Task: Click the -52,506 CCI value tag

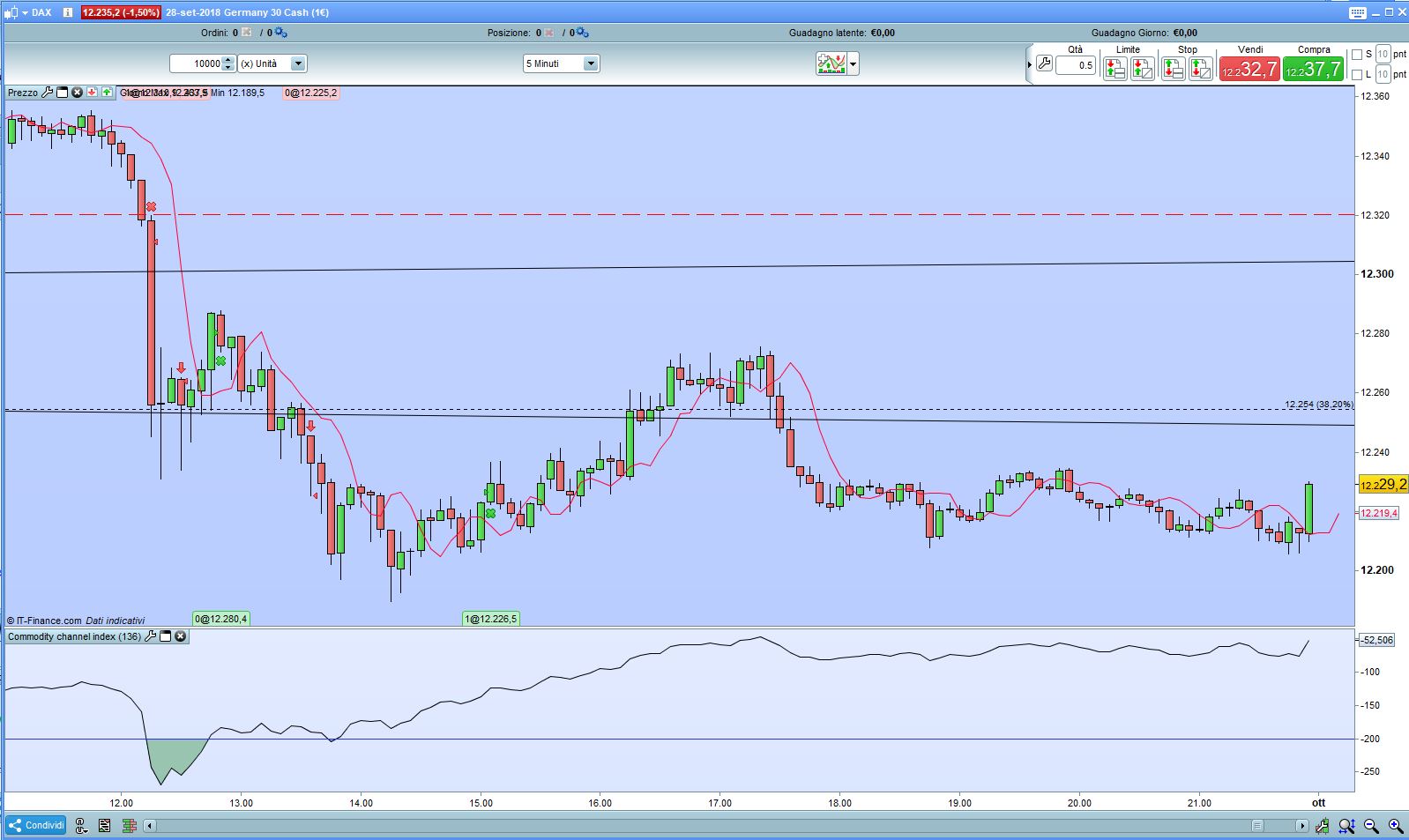Action: [1375, 640]
